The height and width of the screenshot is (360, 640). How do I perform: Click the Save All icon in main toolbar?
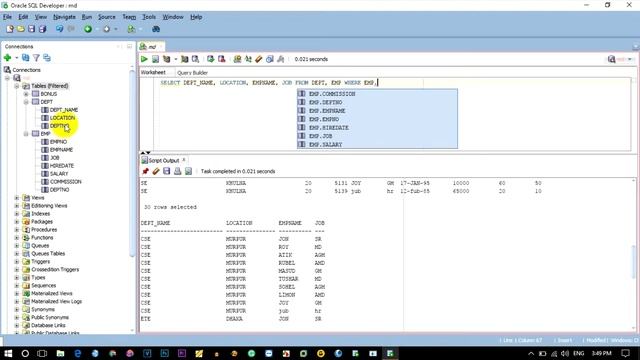pos(42,29)
